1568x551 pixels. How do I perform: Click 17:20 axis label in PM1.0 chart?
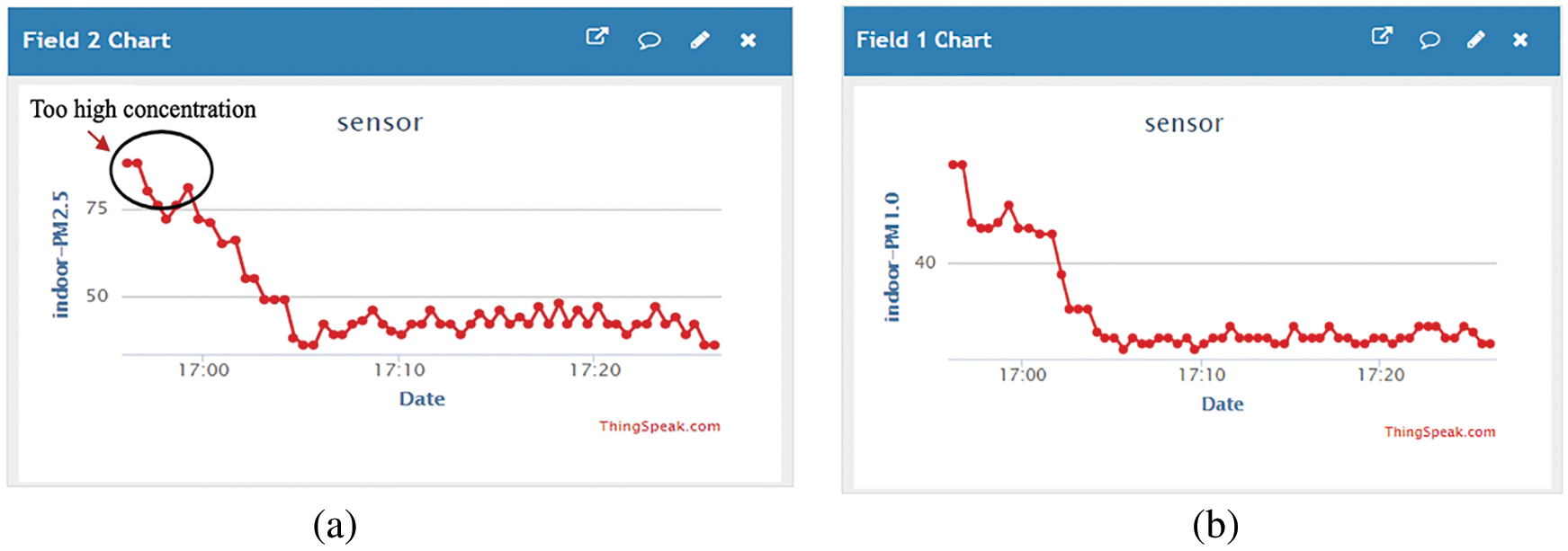click(1380, 375)
